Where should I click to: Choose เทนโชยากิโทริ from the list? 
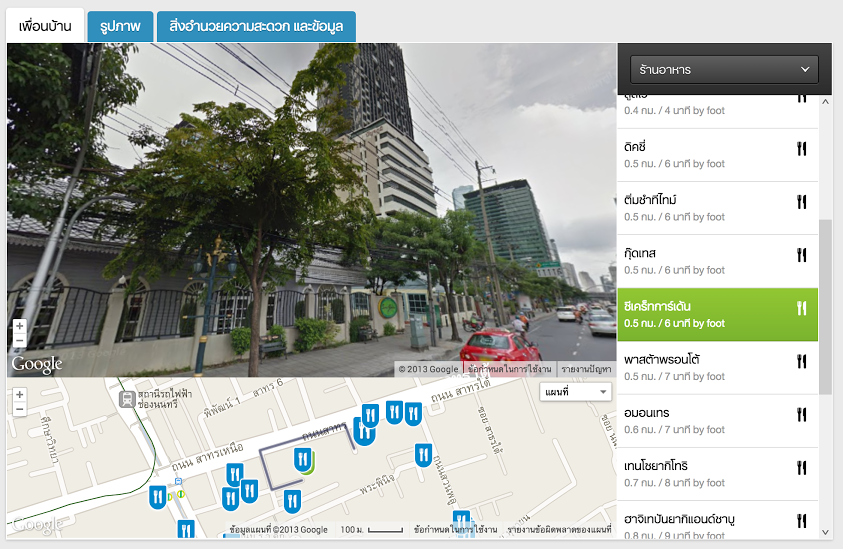click(700, 473)
